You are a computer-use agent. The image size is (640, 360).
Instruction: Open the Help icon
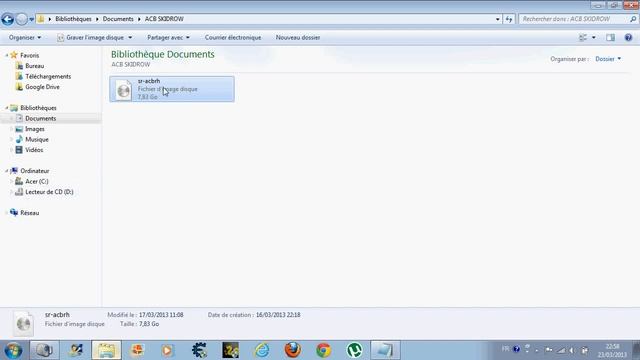pyautogui.click(x=628, y=38)
